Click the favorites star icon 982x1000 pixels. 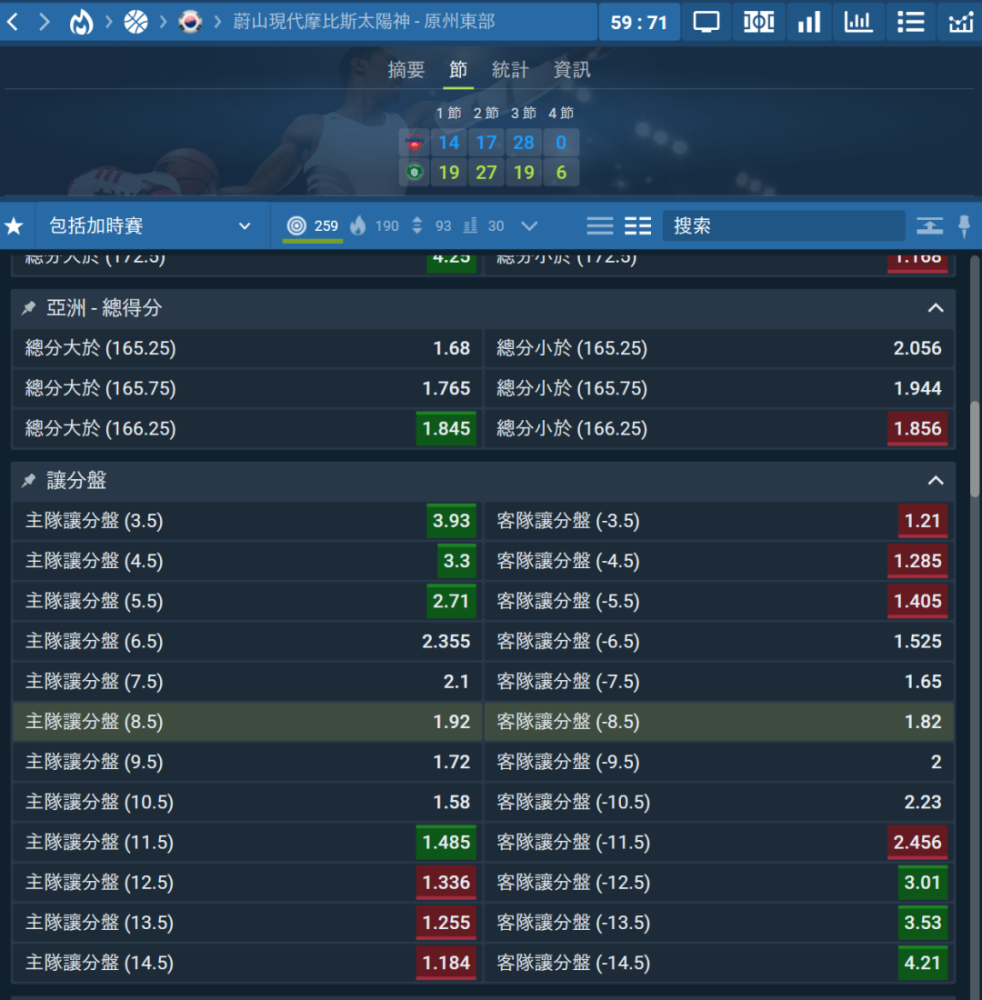click(x=14, y=226)
